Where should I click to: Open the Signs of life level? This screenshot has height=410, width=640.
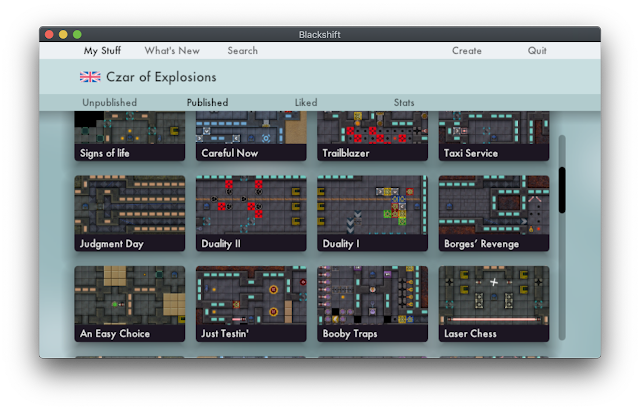[129, 136]
